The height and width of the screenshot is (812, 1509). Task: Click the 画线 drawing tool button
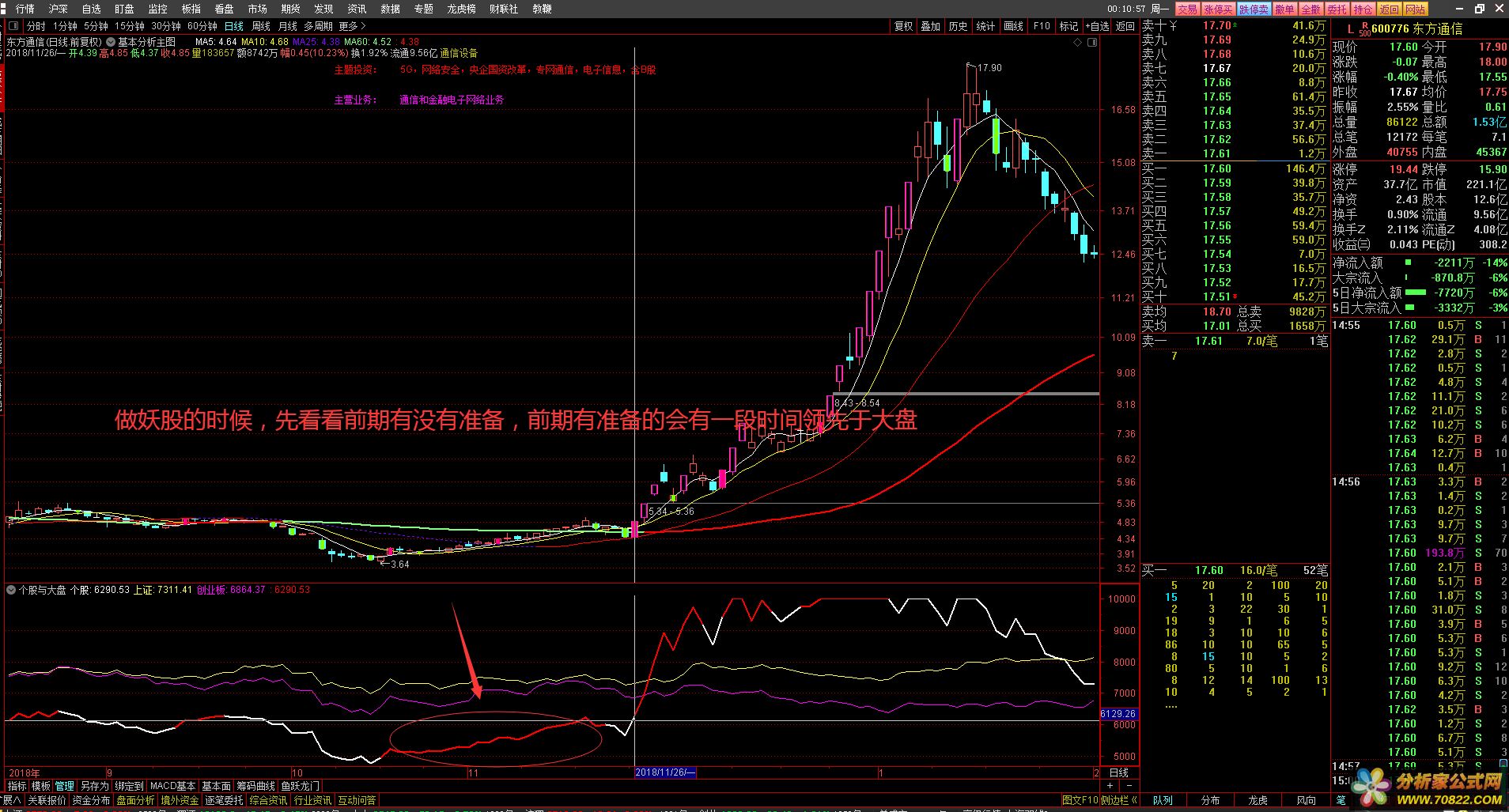1013,26
